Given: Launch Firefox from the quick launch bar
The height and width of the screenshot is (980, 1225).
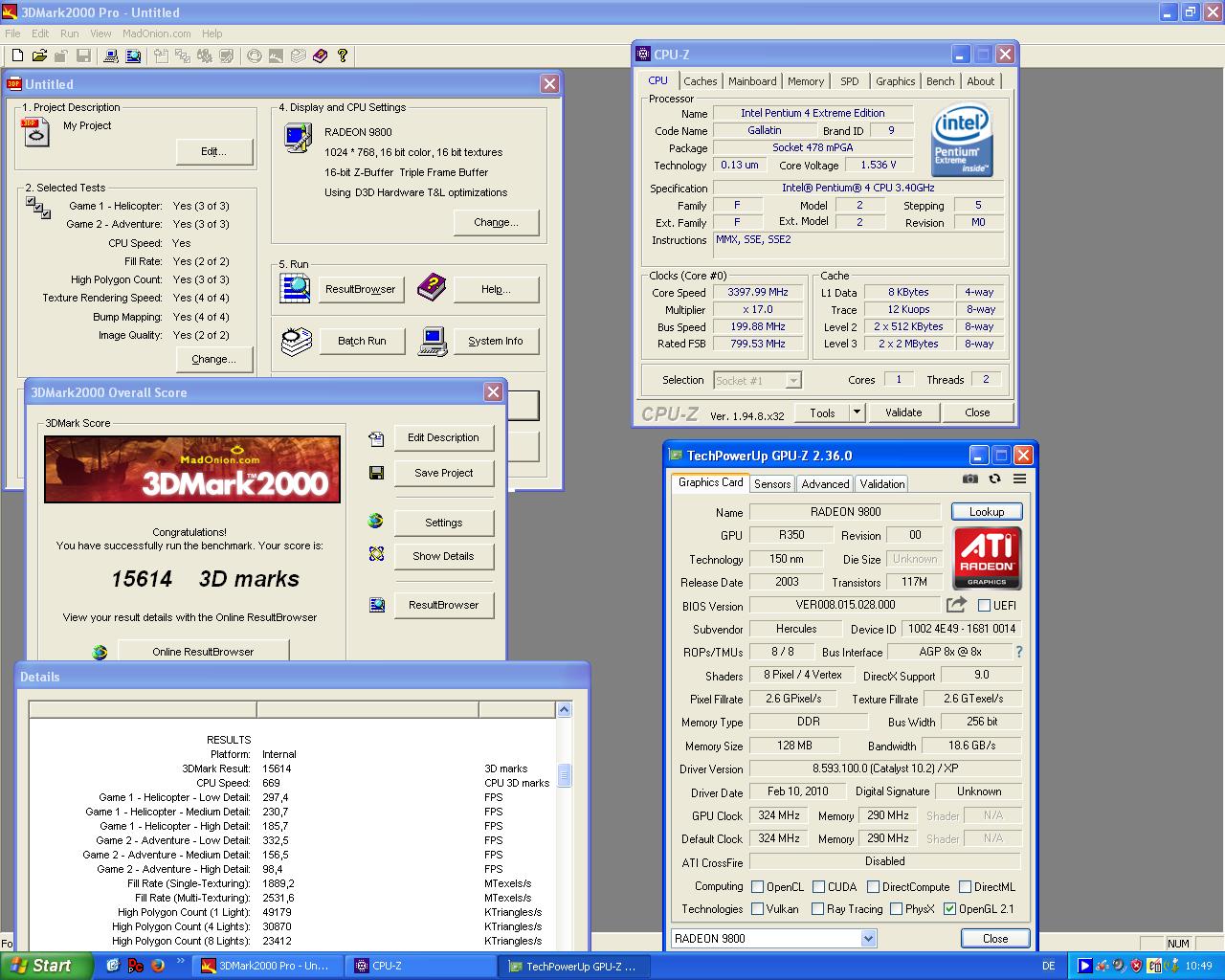Looking at the screenshot, I should point(158,966).
